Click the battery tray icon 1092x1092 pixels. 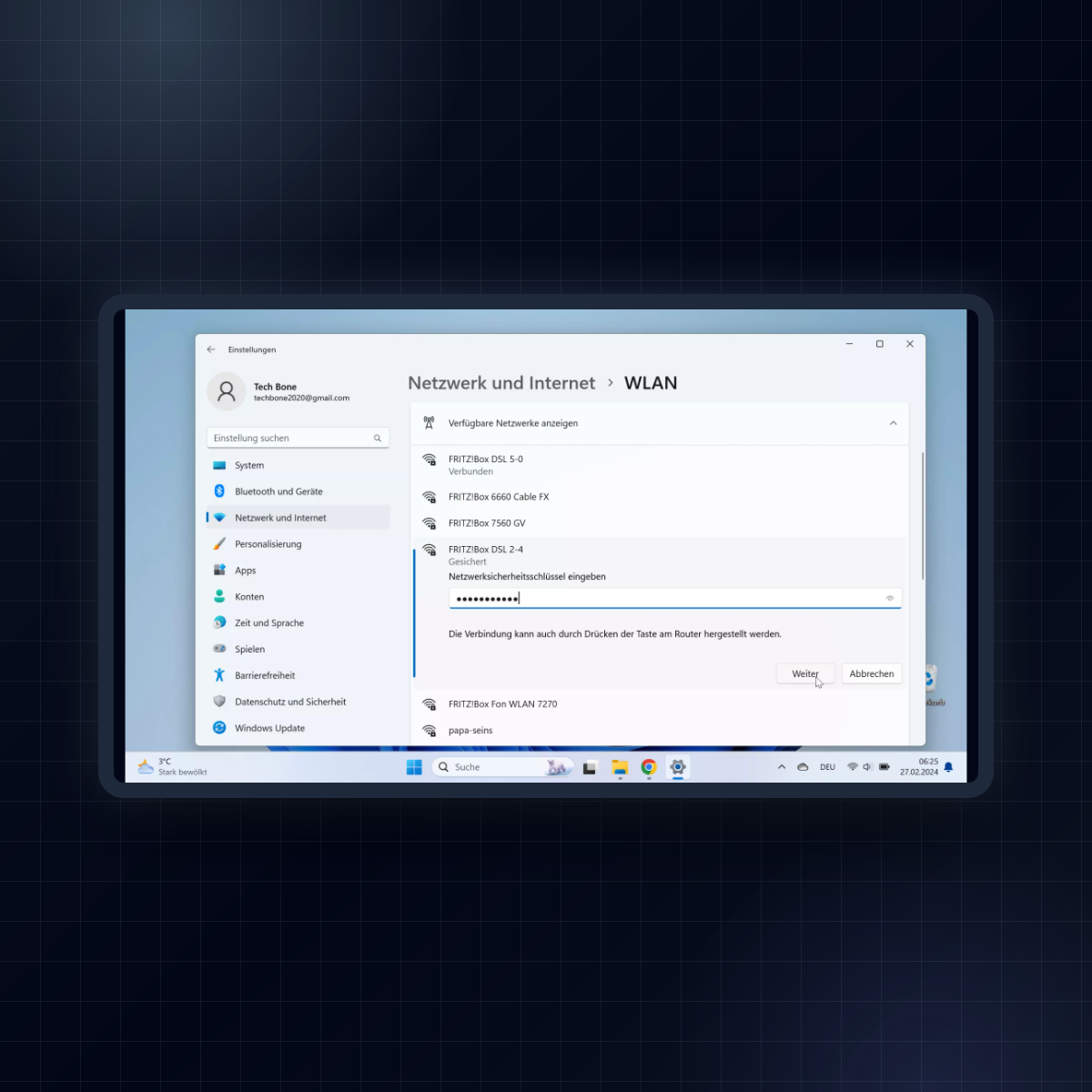[x=885, y=767]
